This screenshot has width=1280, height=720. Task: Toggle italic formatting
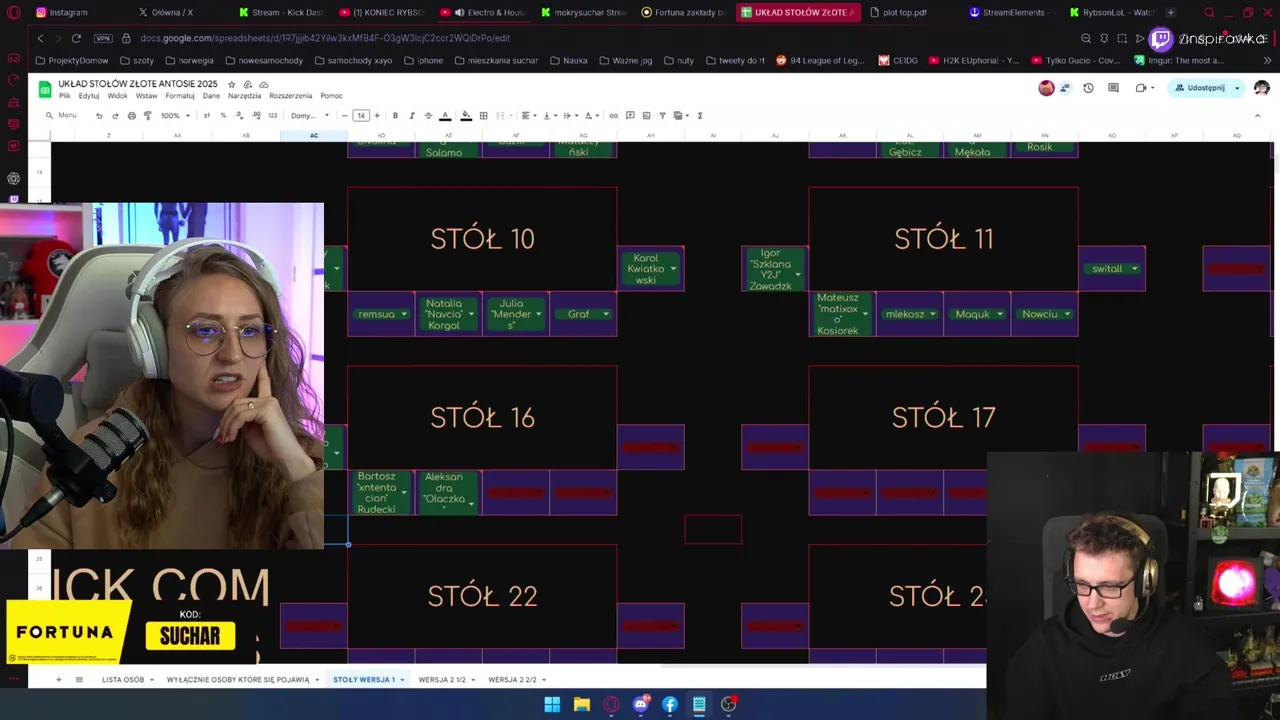coord(412,116)
